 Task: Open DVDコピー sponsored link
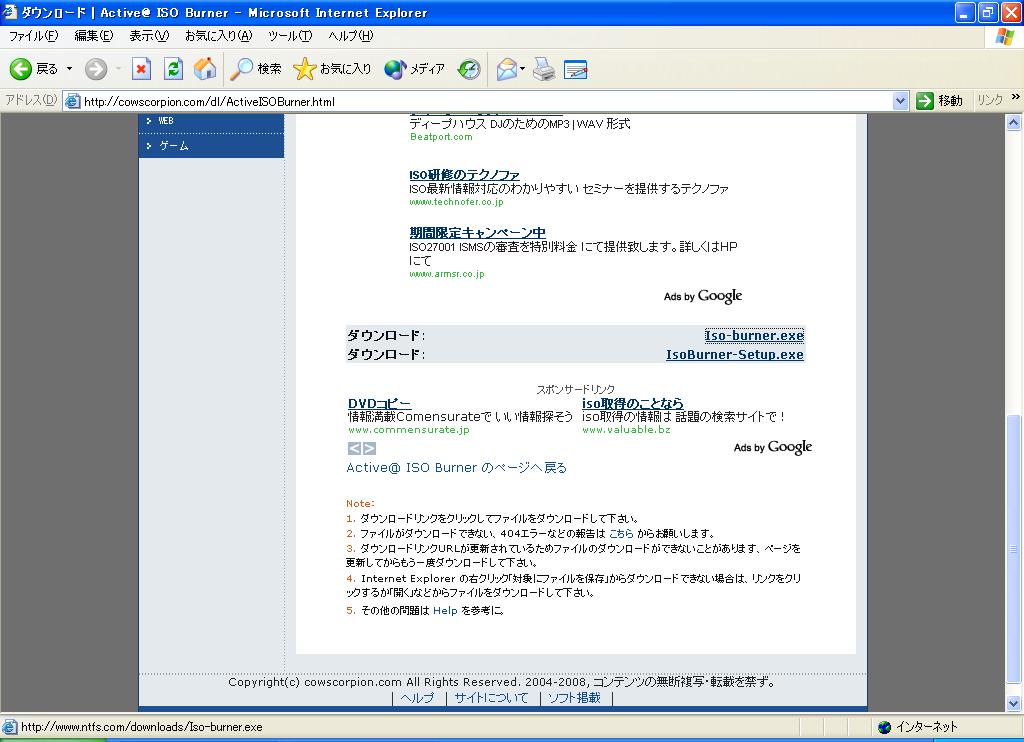coord(379,404)
